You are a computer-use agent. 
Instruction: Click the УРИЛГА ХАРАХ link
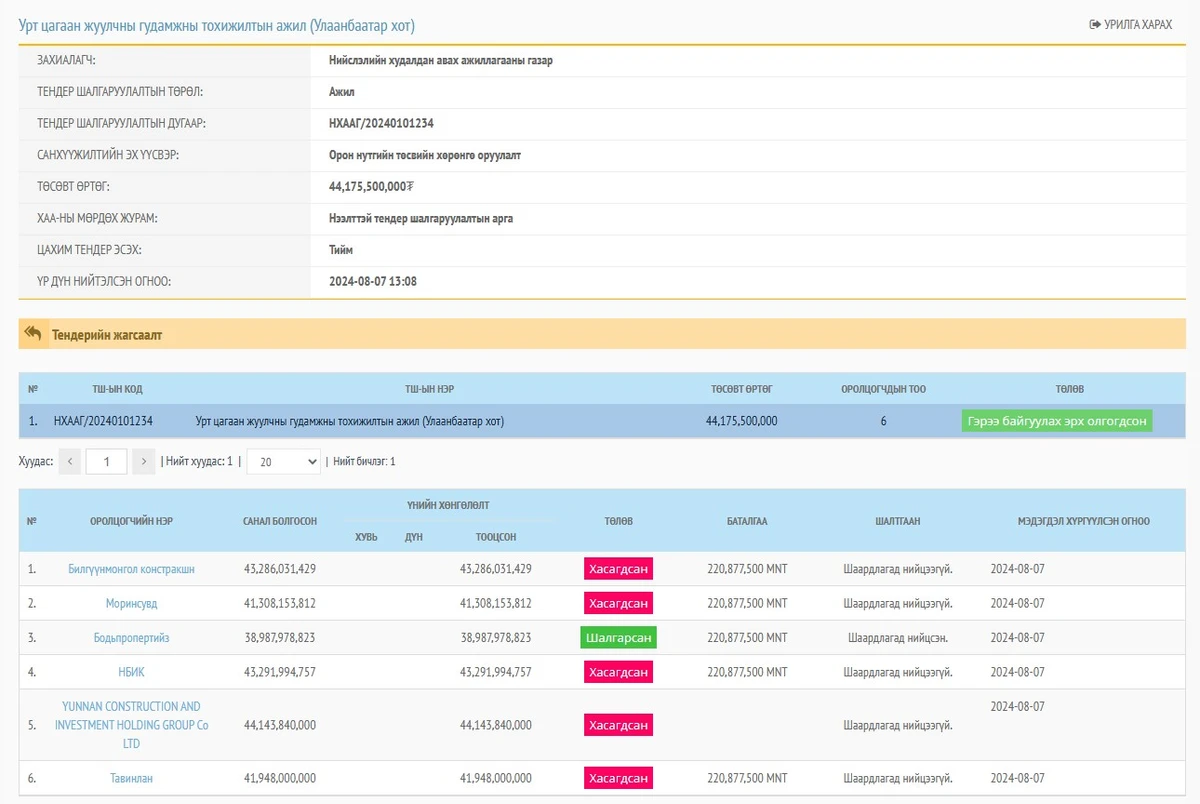coord(1130,24)
